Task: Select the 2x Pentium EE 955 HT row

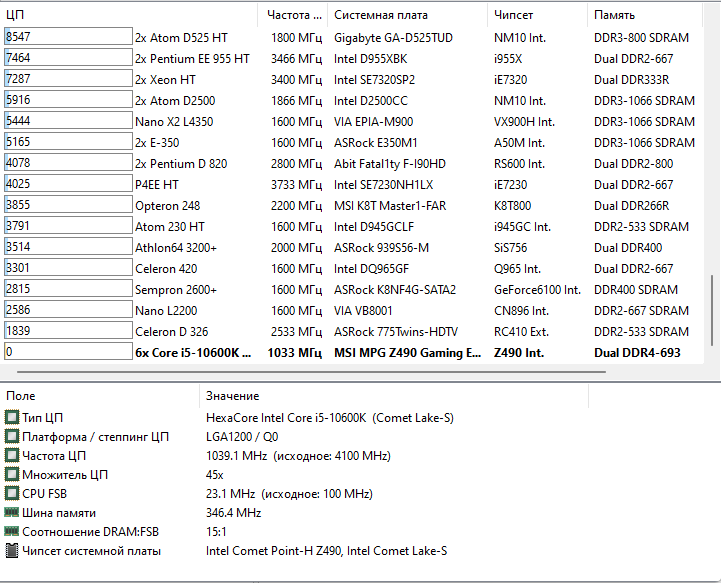Action: pos(352,58)
